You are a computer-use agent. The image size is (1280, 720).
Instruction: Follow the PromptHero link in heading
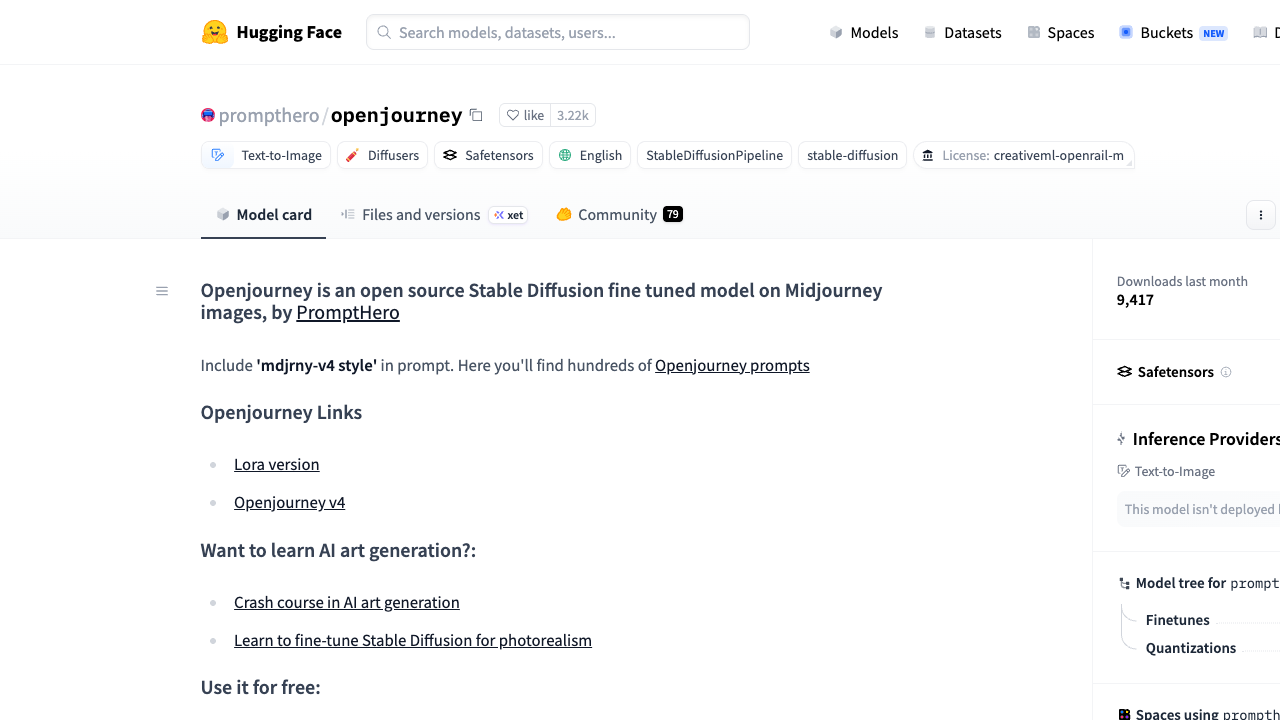[x=348, y=312]
